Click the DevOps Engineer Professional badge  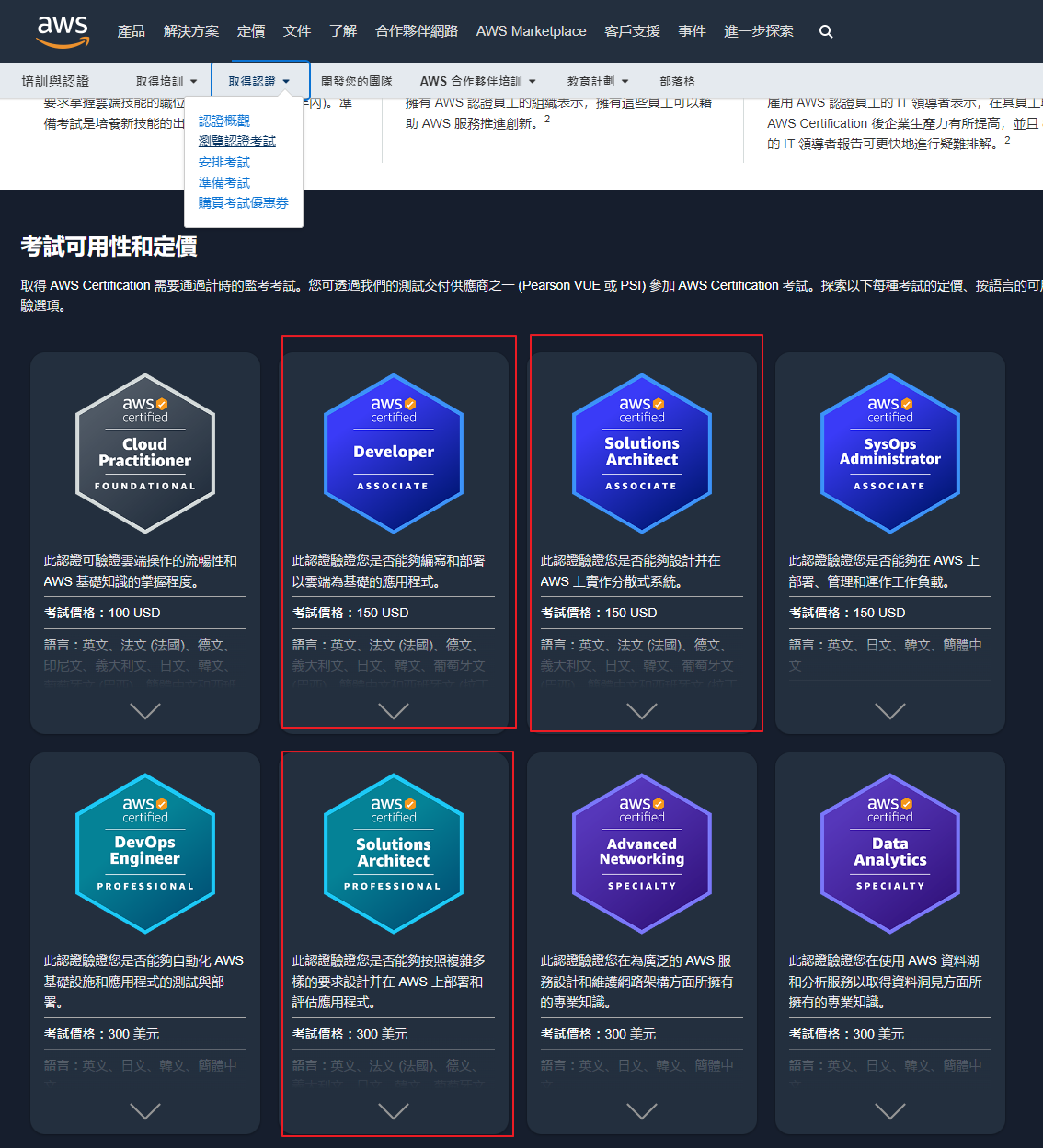pyautogui.click(x=145, y=854)
